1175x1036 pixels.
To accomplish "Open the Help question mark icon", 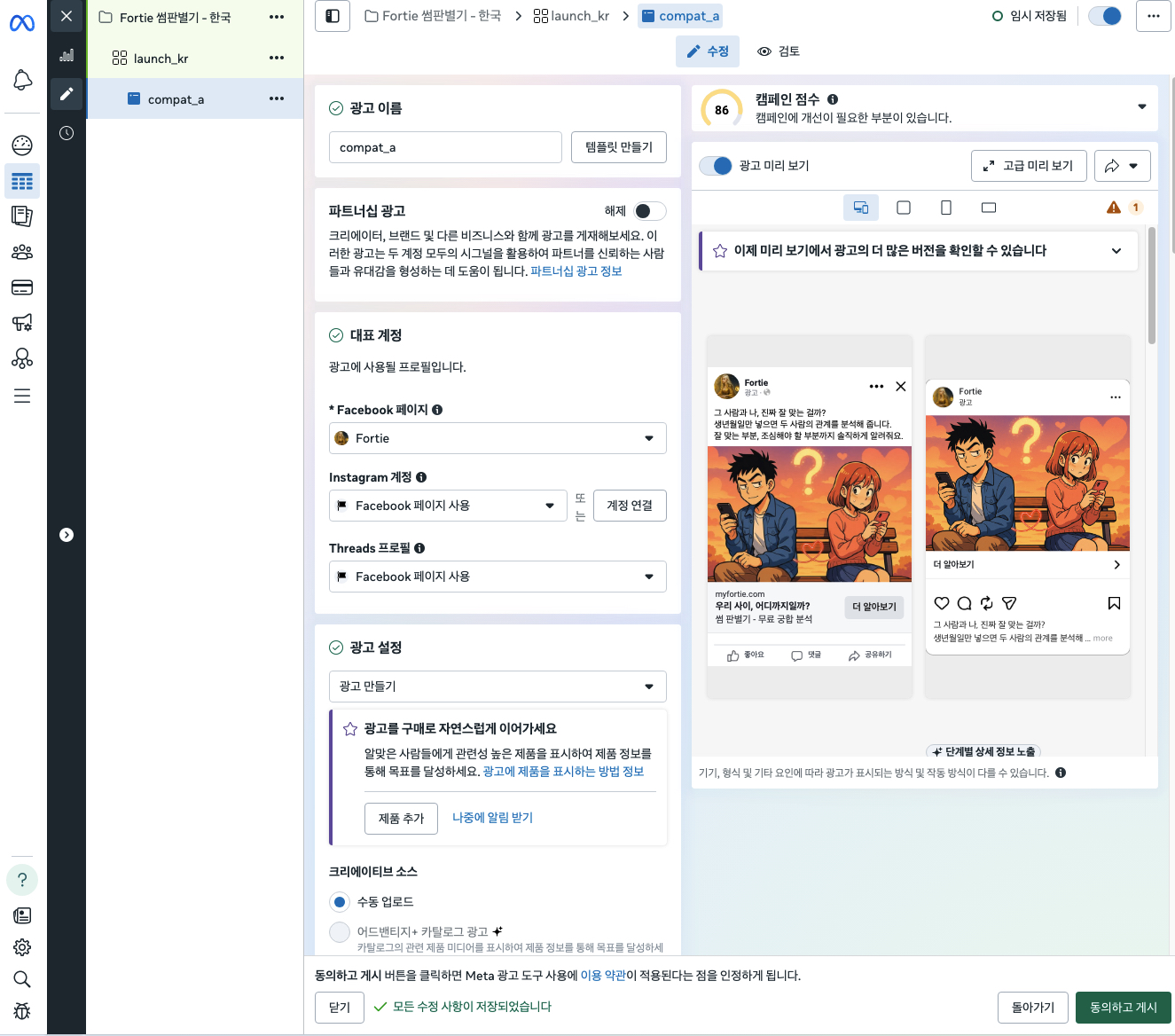I will [22, 879].
